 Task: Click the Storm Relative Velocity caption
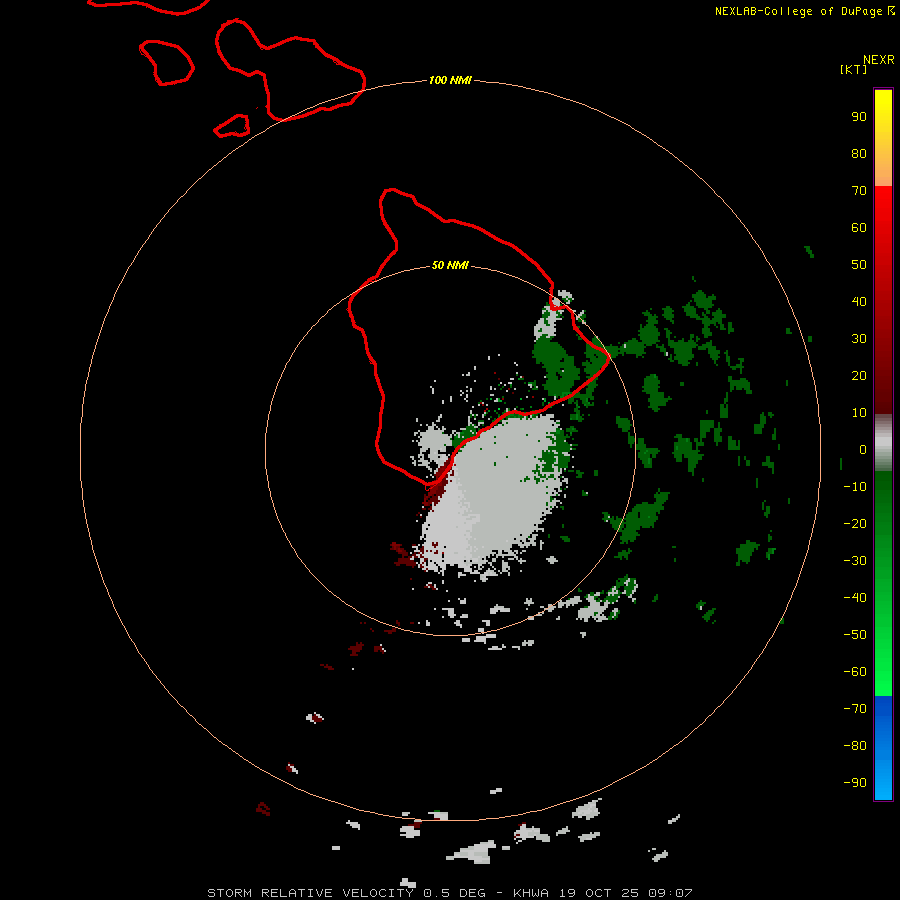[x=449, y=893]
